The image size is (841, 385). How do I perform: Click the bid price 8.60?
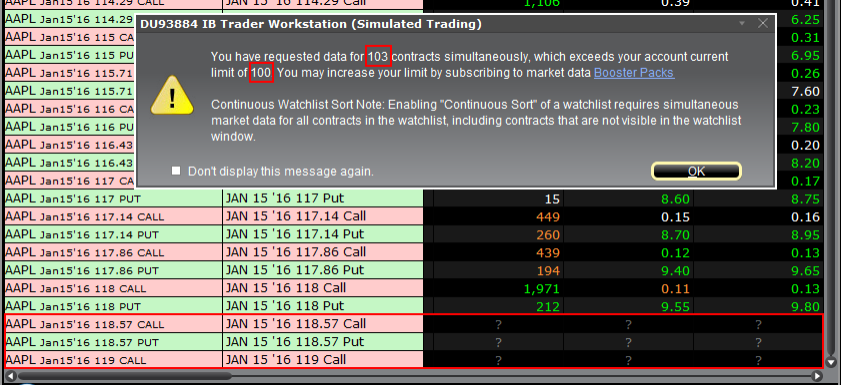(x=675, y=199)
